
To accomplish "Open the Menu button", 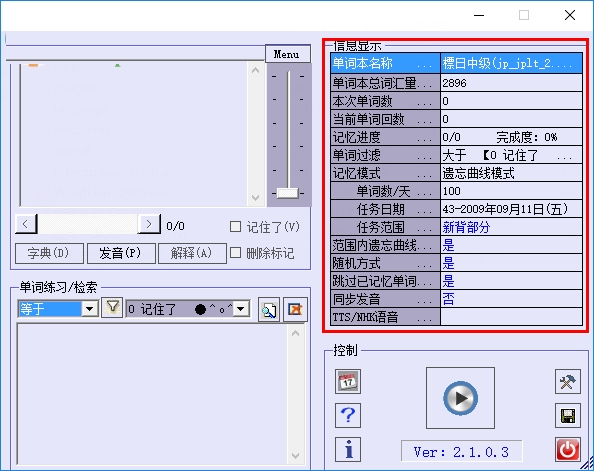I will click(x=287, y=54).
